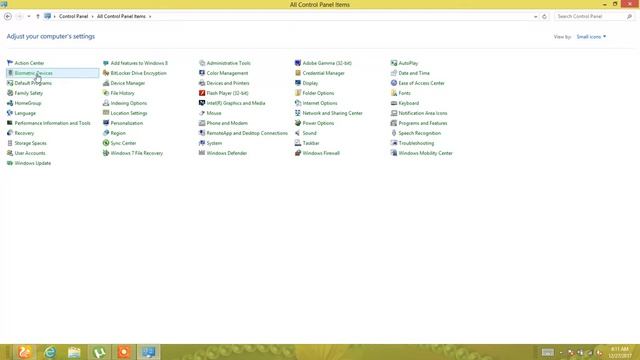
Task: Go up one level with Up arrow
Action: (38, 16)
